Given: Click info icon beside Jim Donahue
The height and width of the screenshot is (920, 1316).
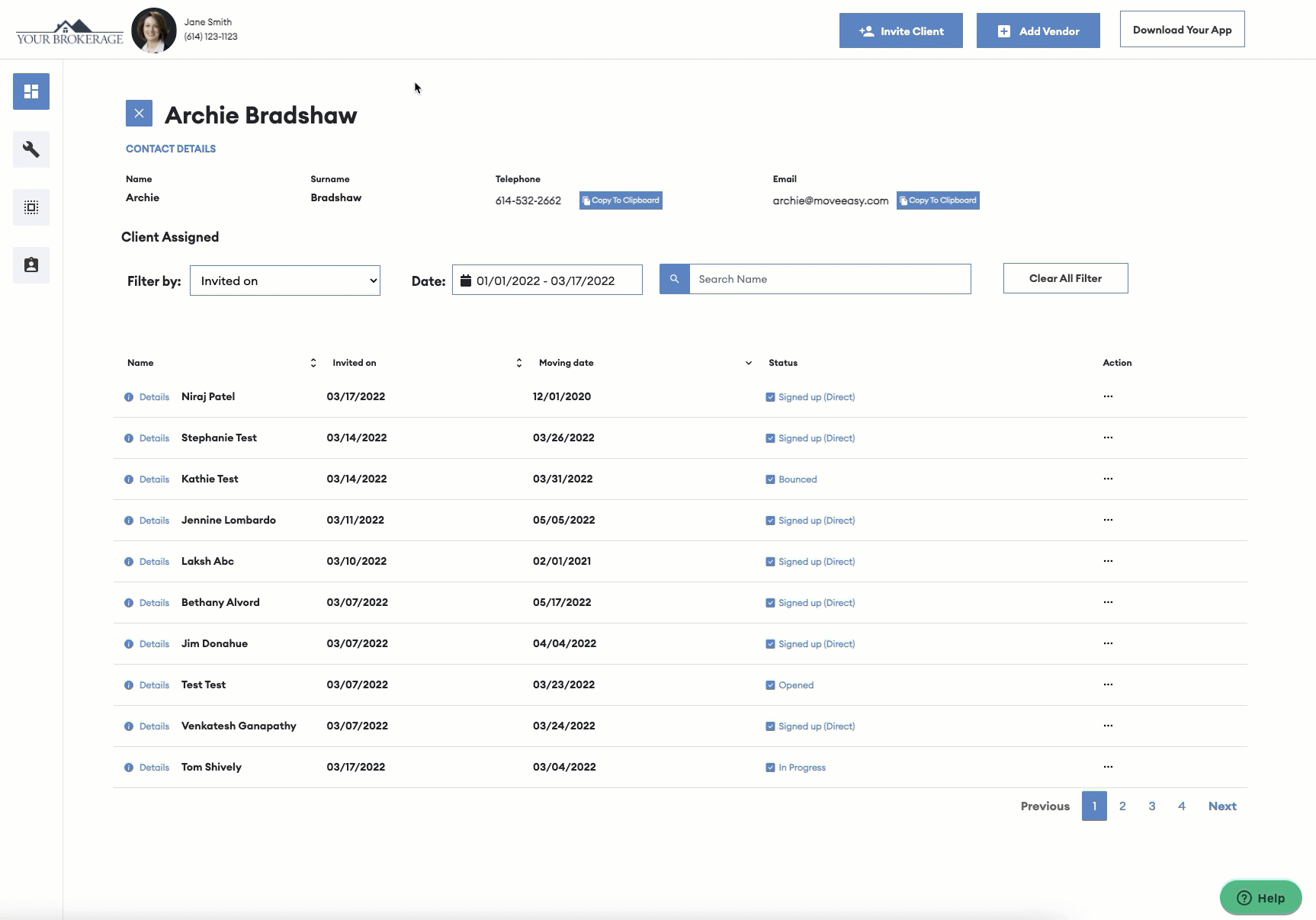Looking at the screenshot, I should click(129, 644).
